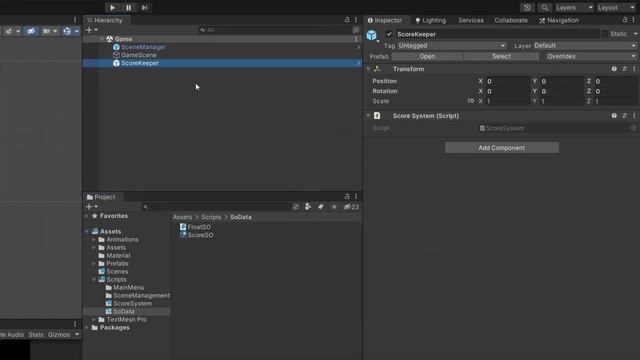Switch to the Inspector tab
Viewport: 640px width, 360px height.
[x=385, y=20]
